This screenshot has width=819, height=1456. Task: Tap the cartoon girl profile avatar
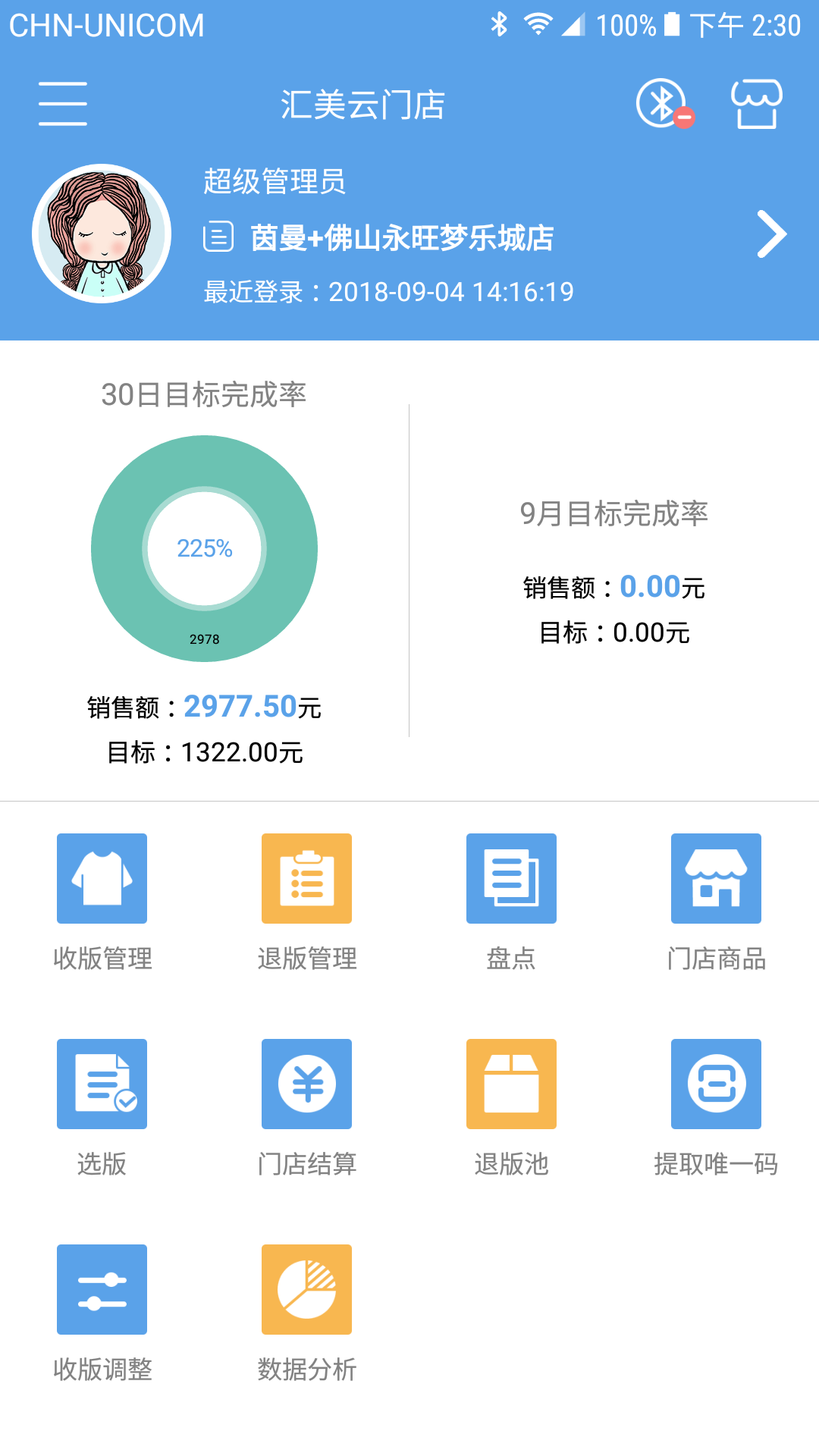[x=102, y=234]
